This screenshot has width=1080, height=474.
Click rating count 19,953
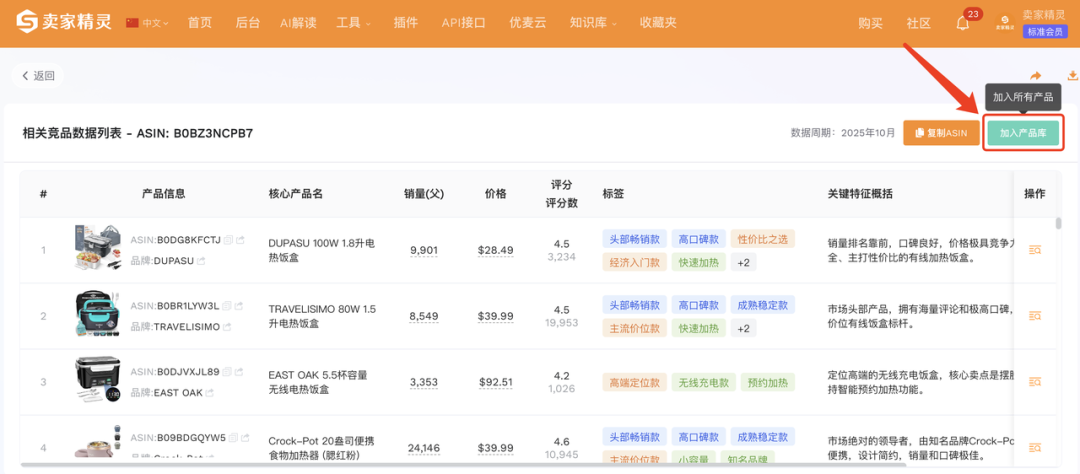pyautogui.click(x=561, y=322)
